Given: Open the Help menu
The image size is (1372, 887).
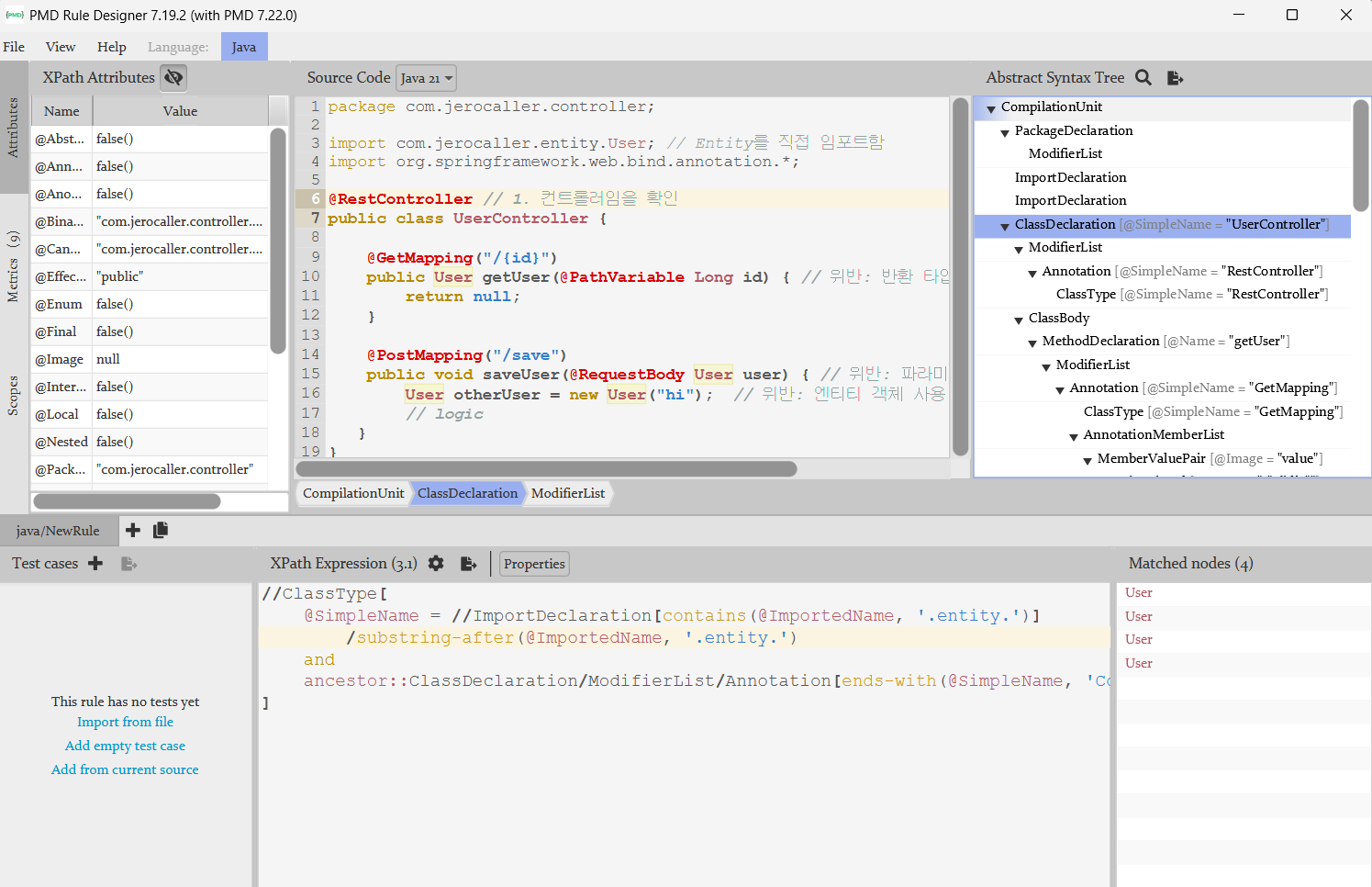Looking at the screenshot, I should pos(111,47).
